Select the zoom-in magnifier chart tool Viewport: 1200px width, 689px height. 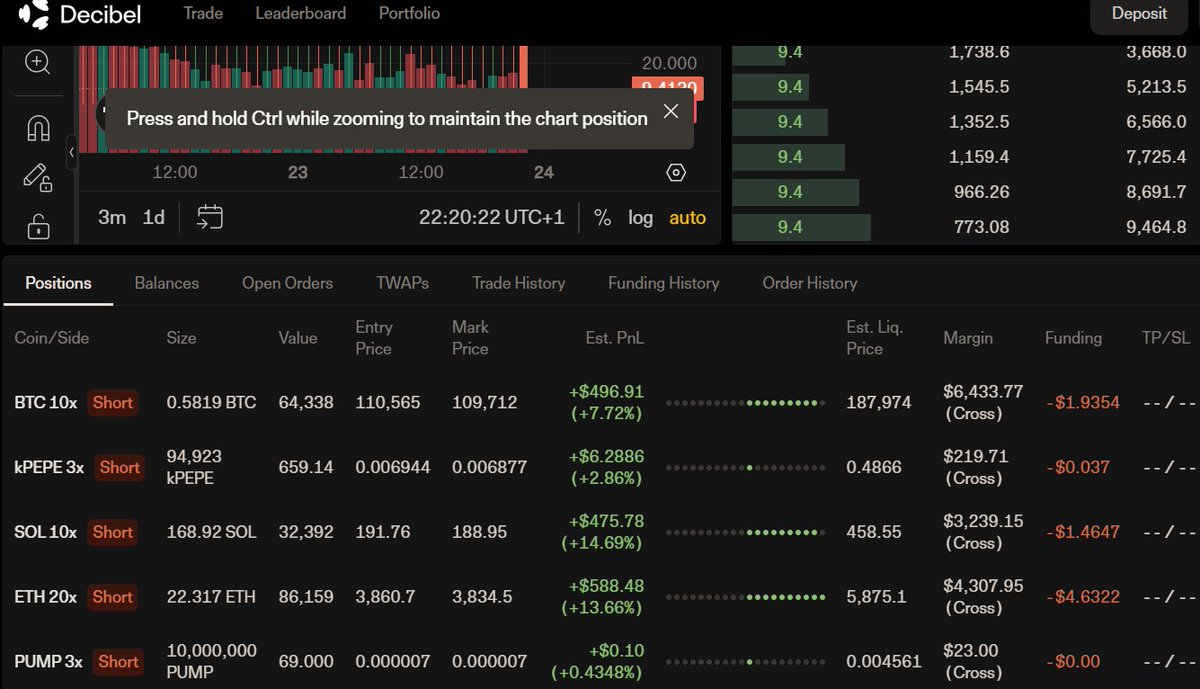[x=38, y=62]
